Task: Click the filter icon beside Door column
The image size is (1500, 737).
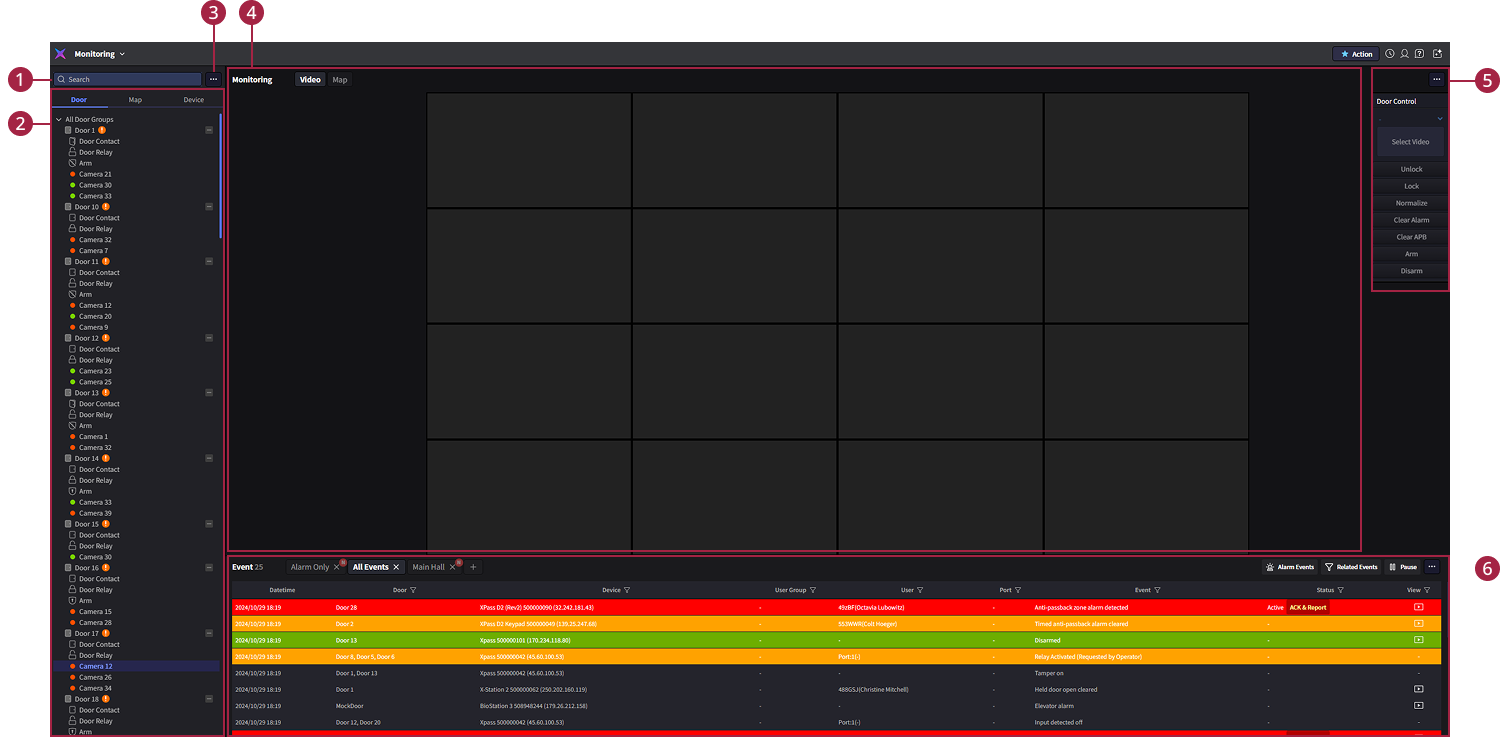Action: tap(413, 590)
